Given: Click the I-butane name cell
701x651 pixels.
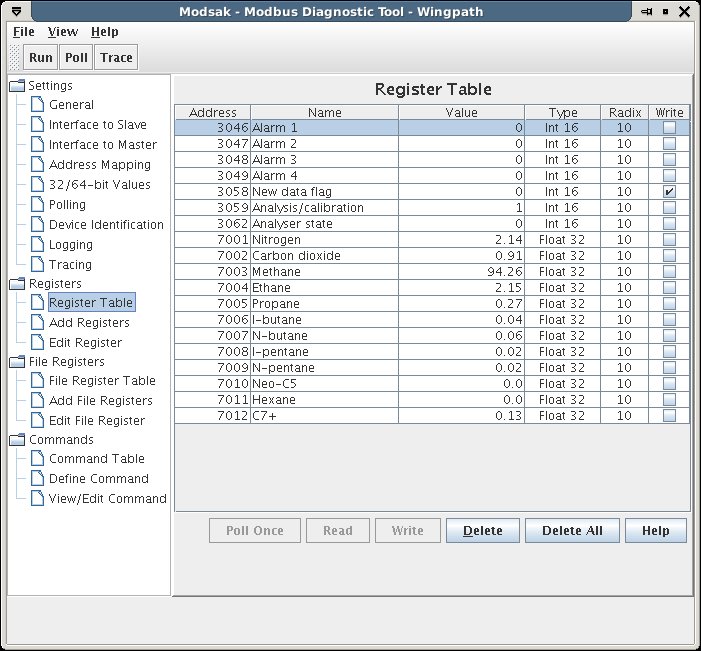Looking at the screenshot, I should click(325, 320).
